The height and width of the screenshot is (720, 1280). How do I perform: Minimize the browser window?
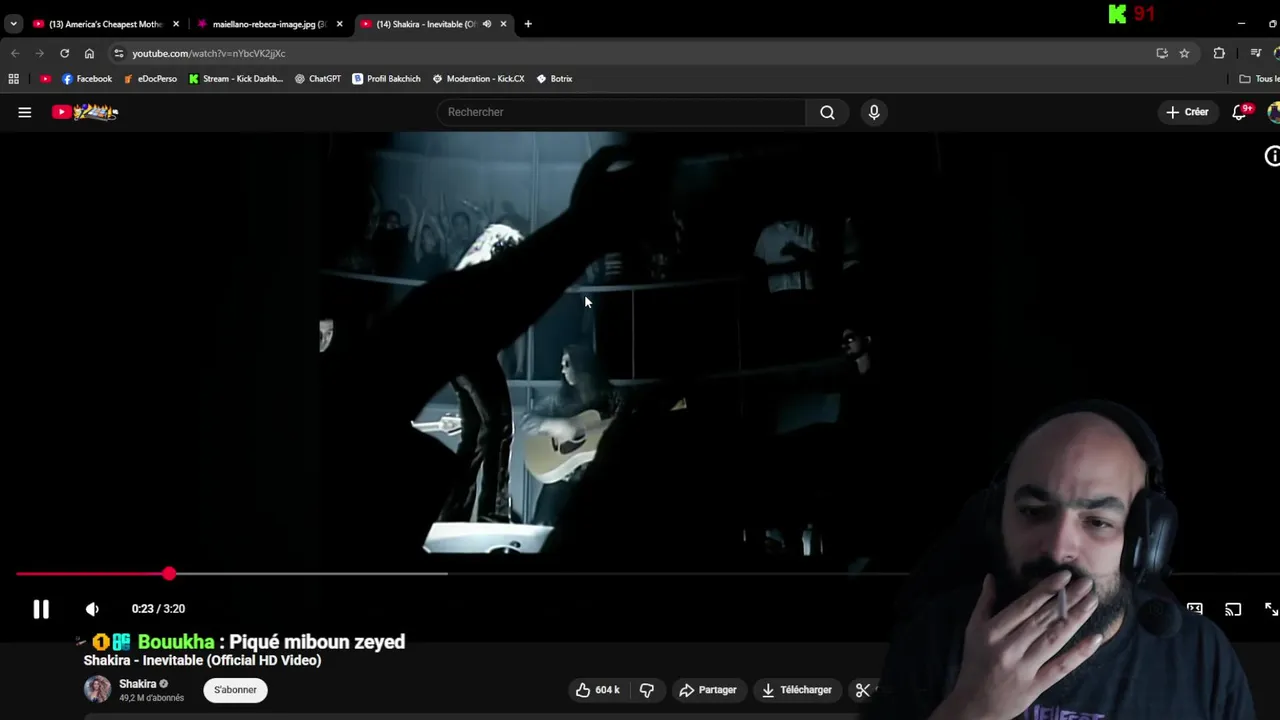(1241, 24)
